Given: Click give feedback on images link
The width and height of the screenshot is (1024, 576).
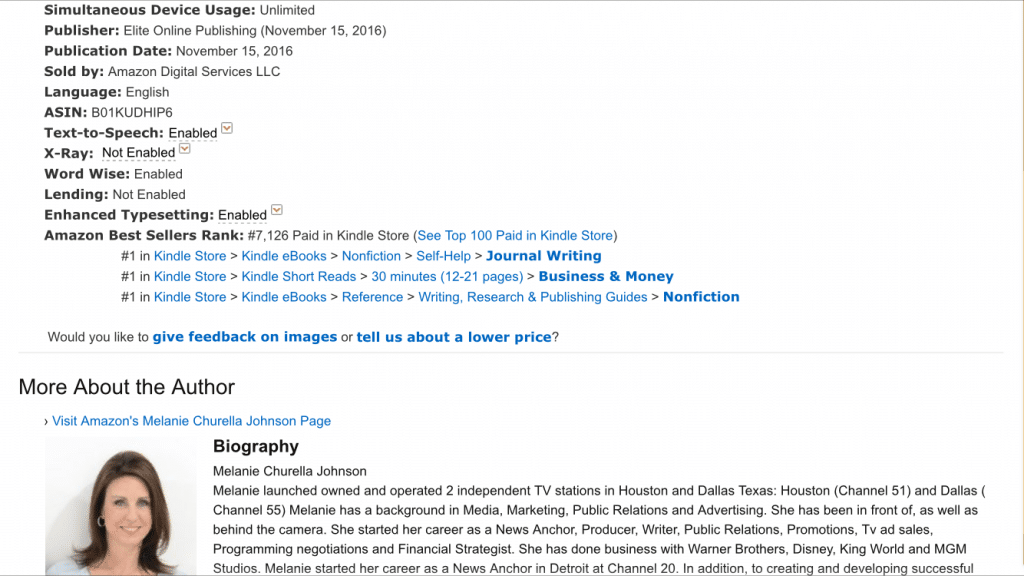Looking at the screenshot, I should coord(245,337).
